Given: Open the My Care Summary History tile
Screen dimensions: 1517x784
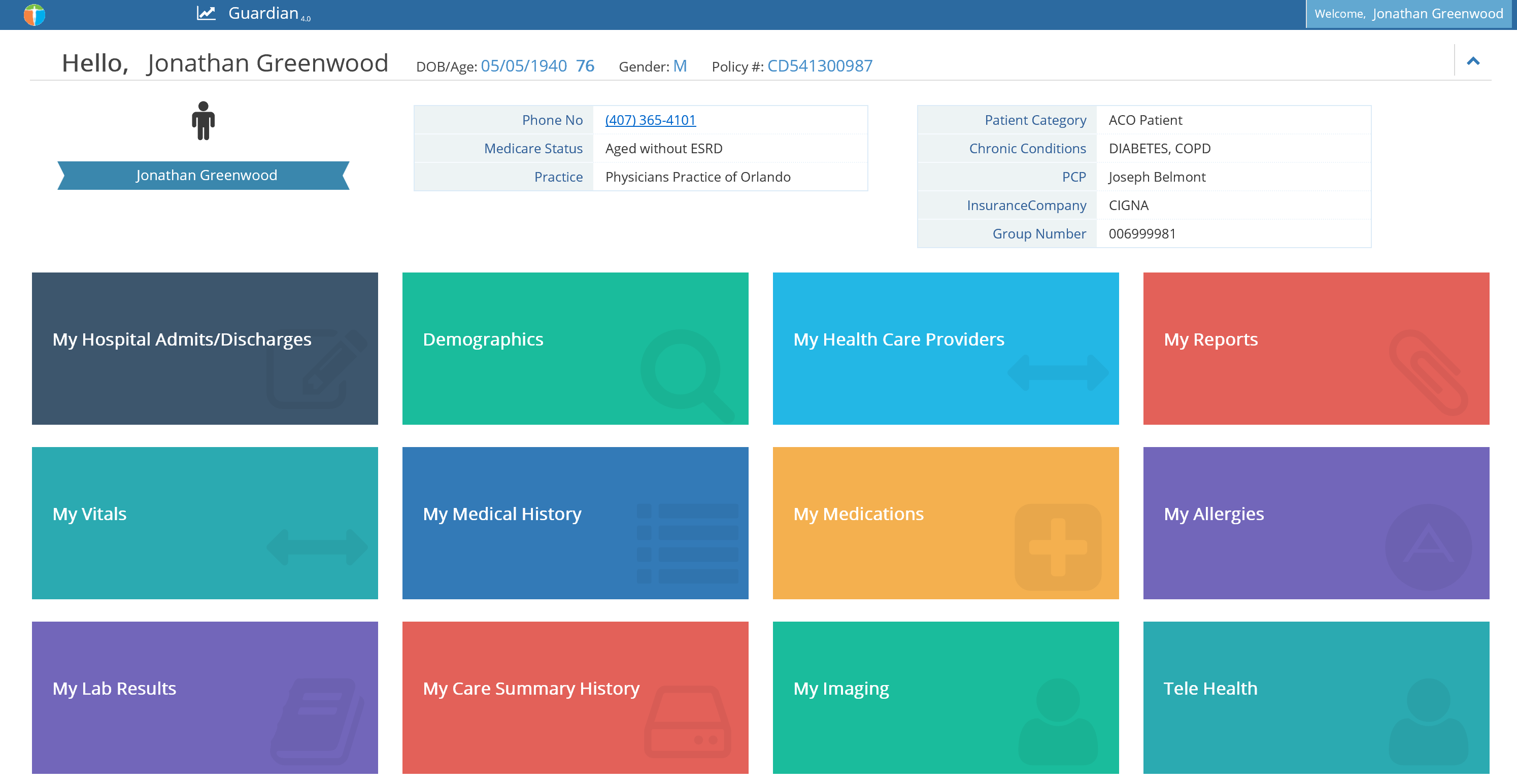Looking at the screenshot, I should 576,697.
